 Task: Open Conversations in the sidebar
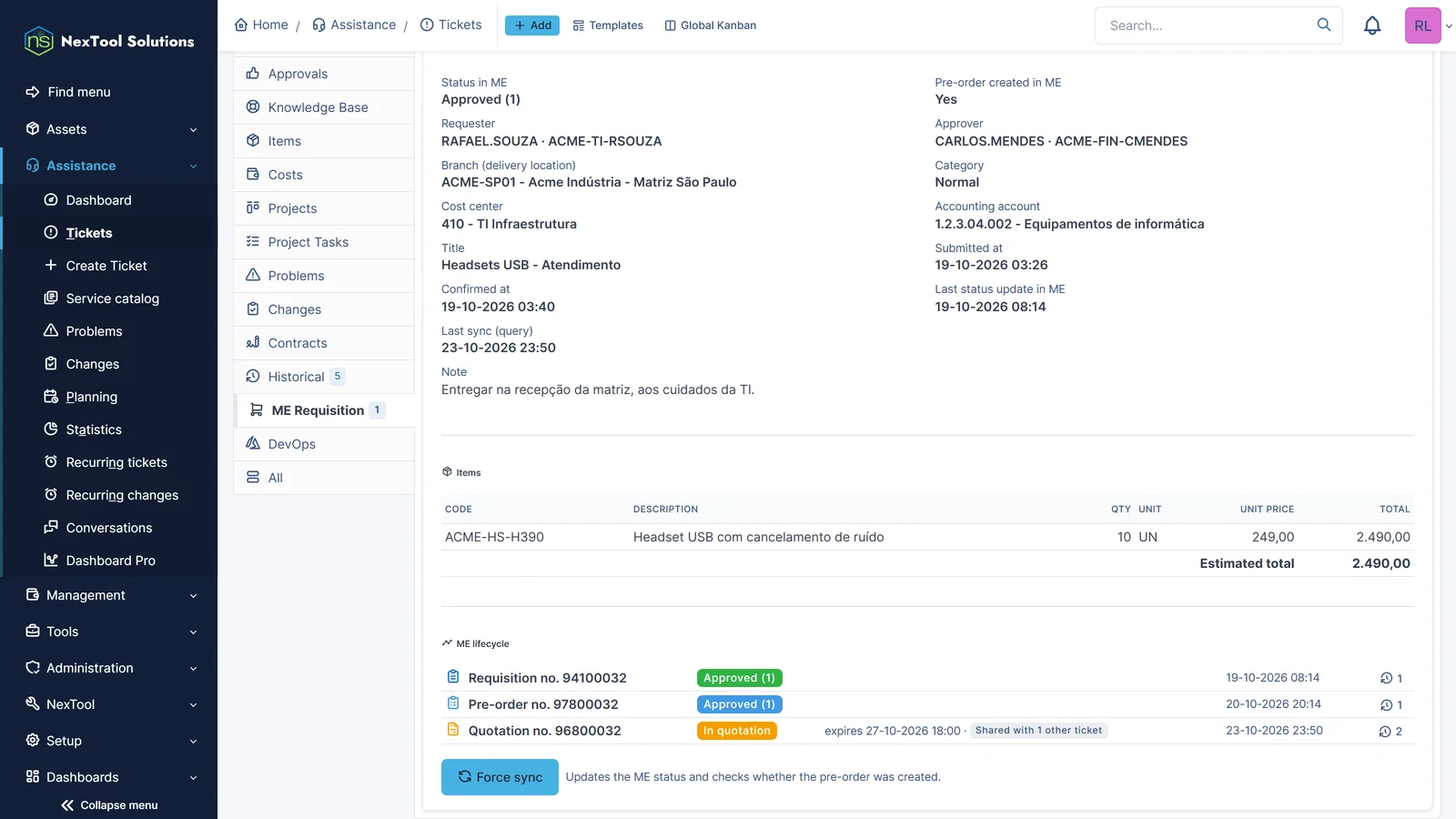tap(109, 528)
